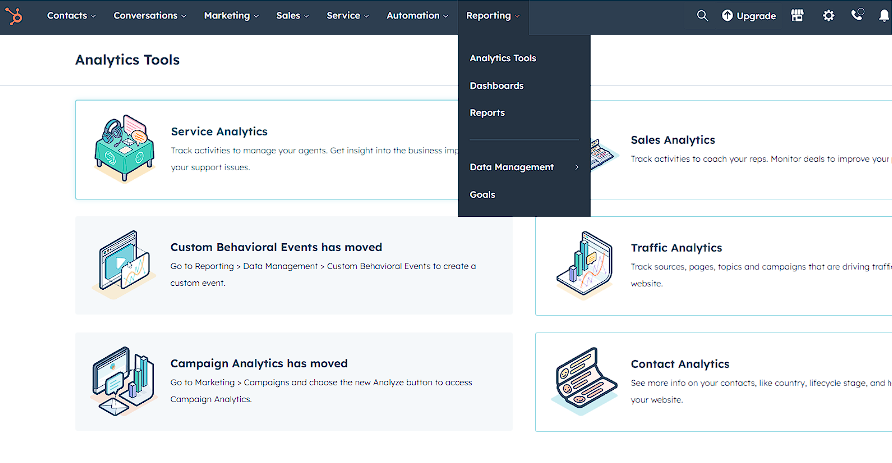Screen dimensions: 892x463
Task: Click the Campaign Analytics has moved heading
Action: [x=259, y=363]
